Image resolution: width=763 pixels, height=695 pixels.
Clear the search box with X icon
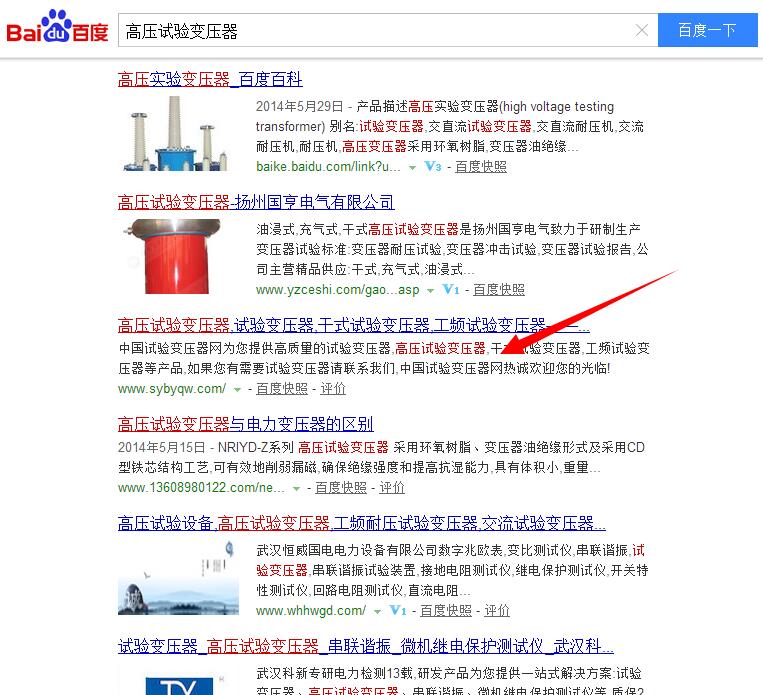[642, 31]
